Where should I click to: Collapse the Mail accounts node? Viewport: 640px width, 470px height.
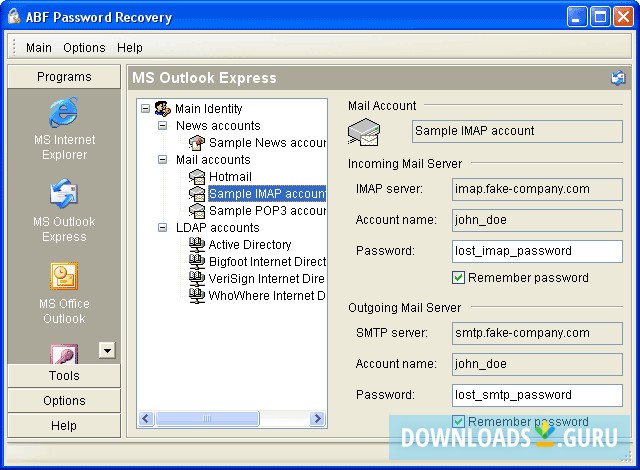tap(162, 160)
